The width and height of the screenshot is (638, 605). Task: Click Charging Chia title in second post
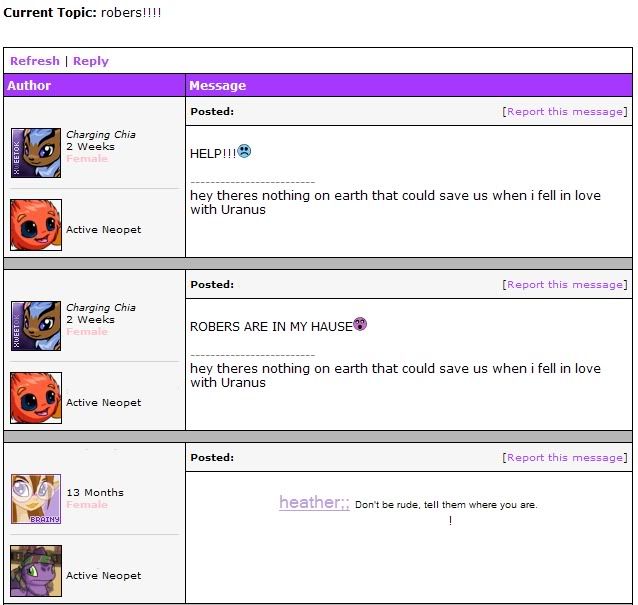[x=101, y=308]
